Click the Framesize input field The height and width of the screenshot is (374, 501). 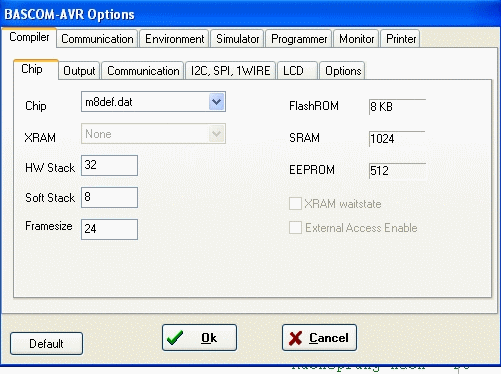[109, 229]
